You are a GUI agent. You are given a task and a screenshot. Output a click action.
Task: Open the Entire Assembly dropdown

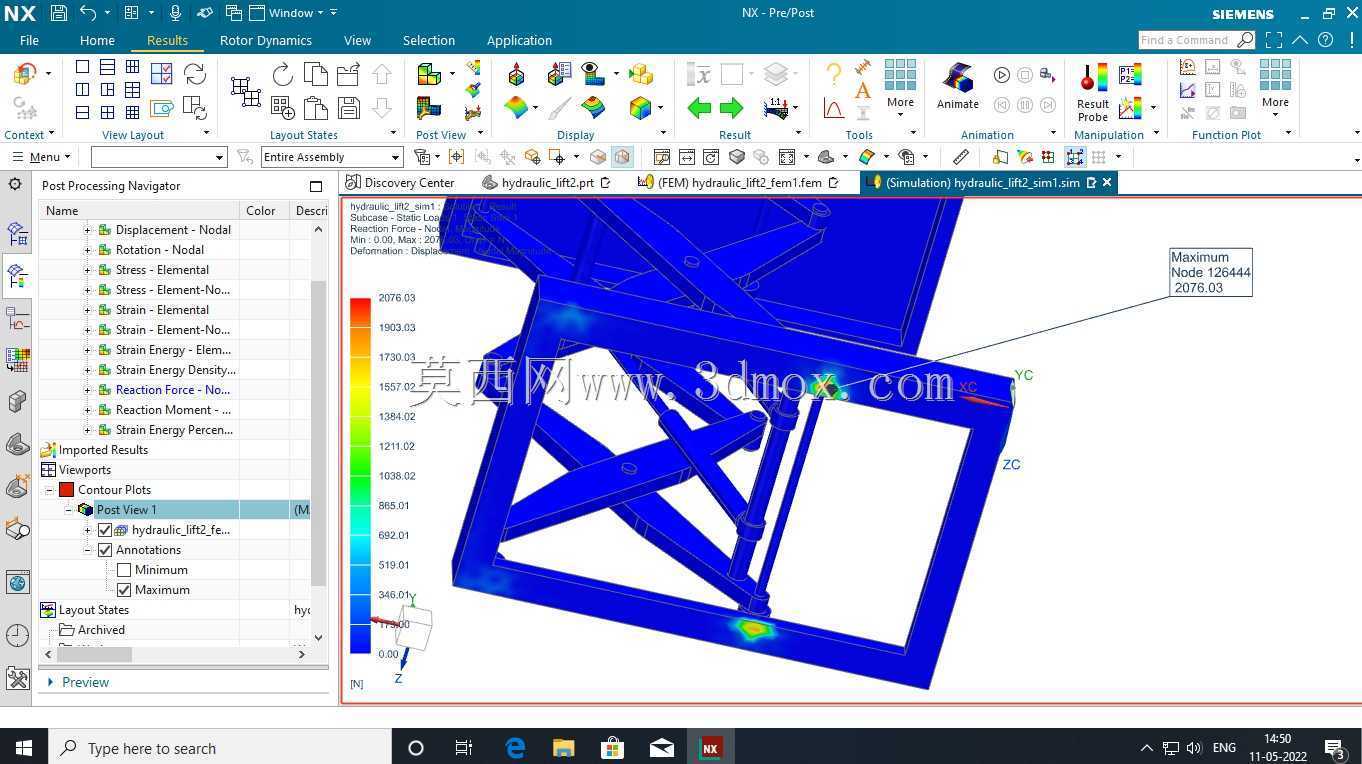coord(332,157)
